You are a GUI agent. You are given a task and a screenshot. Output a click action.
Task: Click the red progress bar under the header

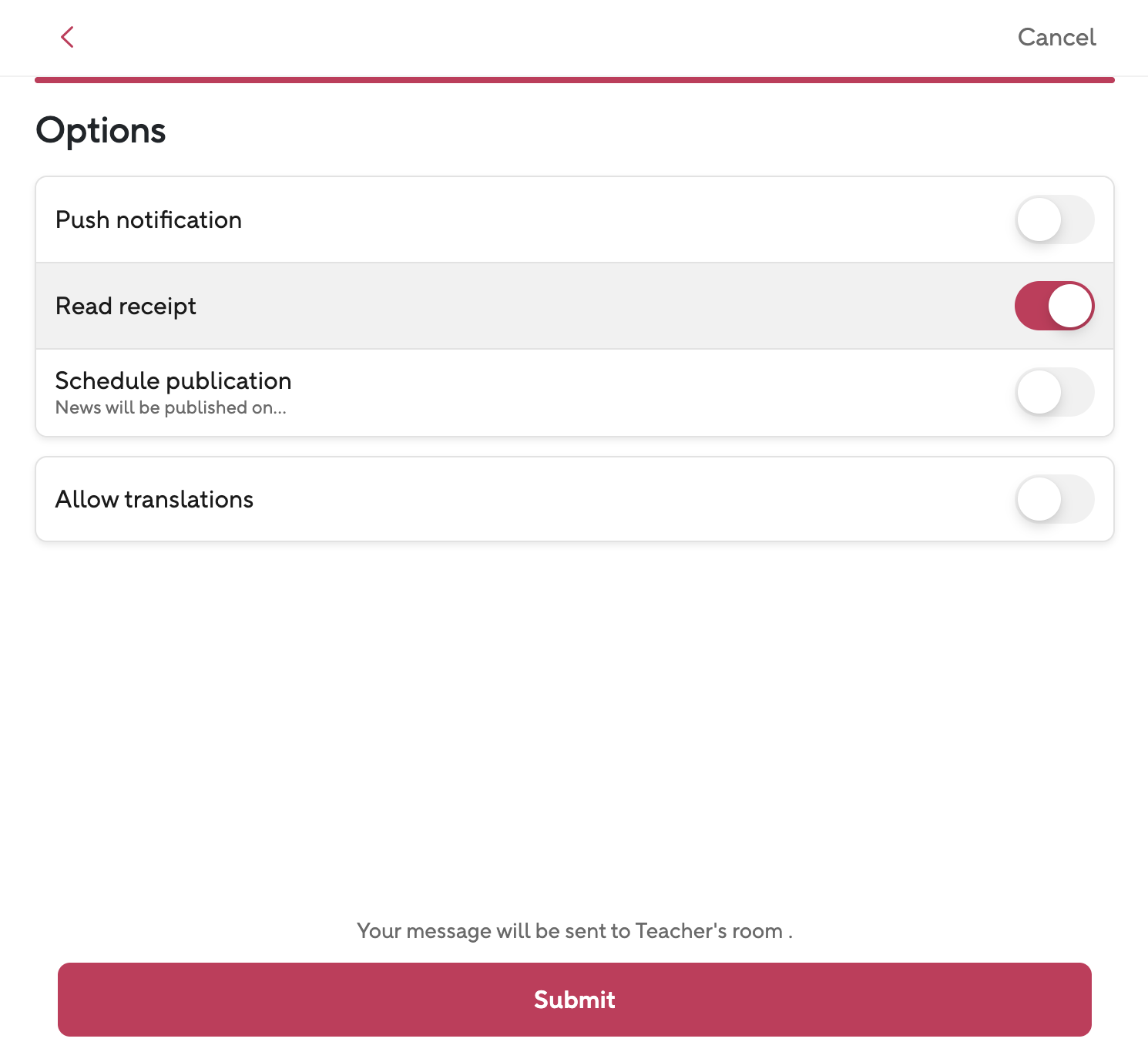click(574, 80)
